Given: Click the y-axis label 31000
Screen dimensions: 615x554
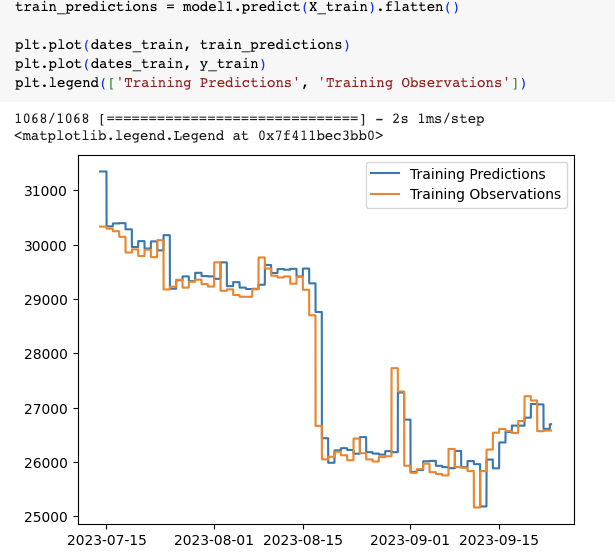Looking at the screenshot, I should (45, 191).
